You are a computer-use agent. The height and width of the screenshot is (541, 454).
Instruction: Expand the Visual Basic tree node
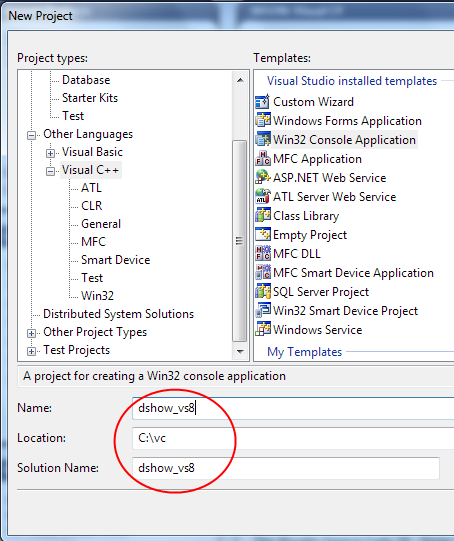tap(50, 153)
